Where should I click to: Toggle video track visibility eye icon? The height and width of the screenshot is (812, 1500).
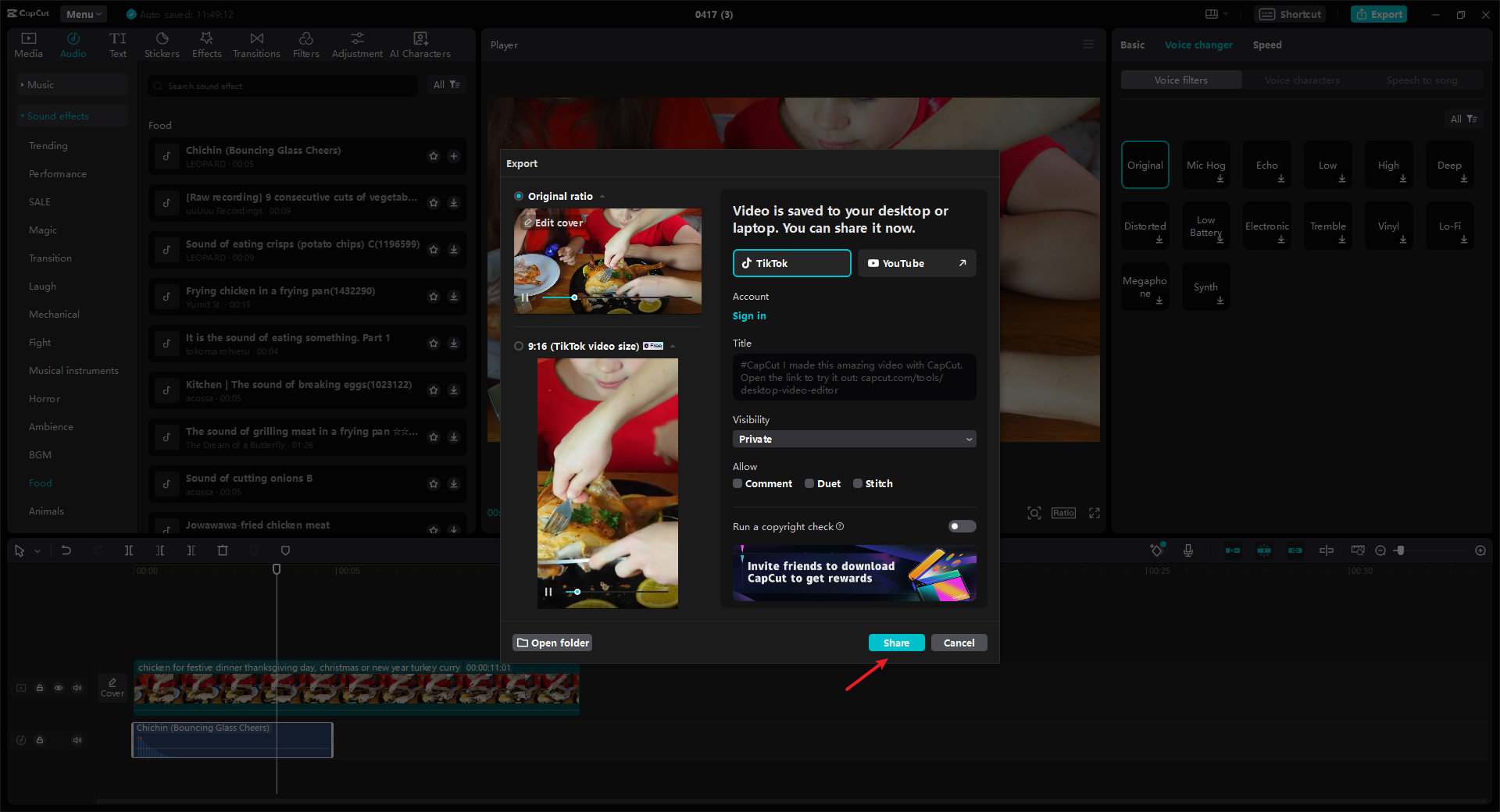59,688
